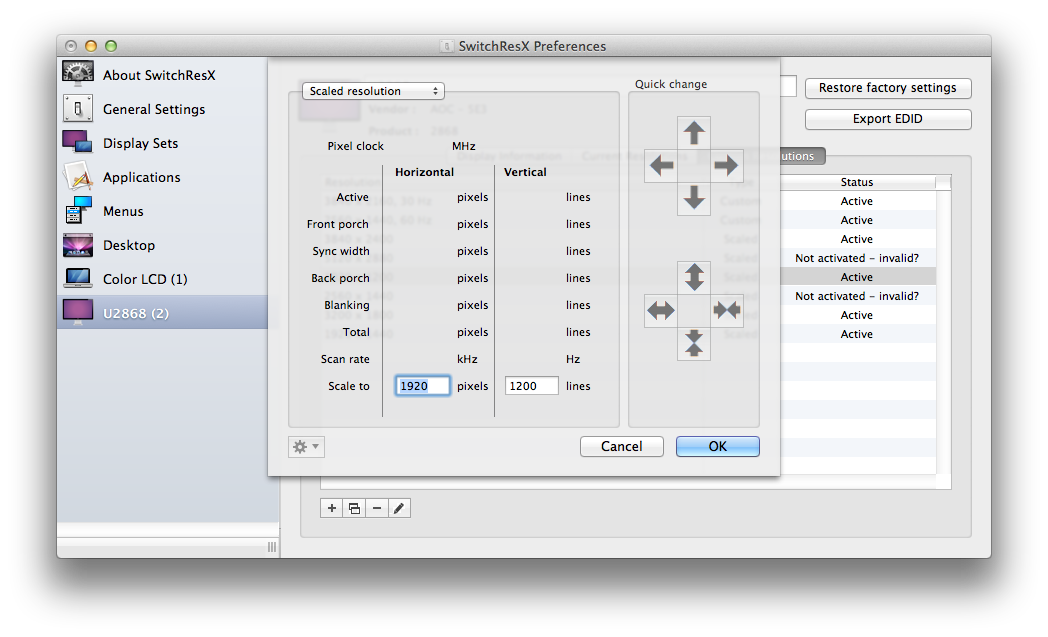
Task: Open the Scaled resolution dropdown
Action: point(373,91)
